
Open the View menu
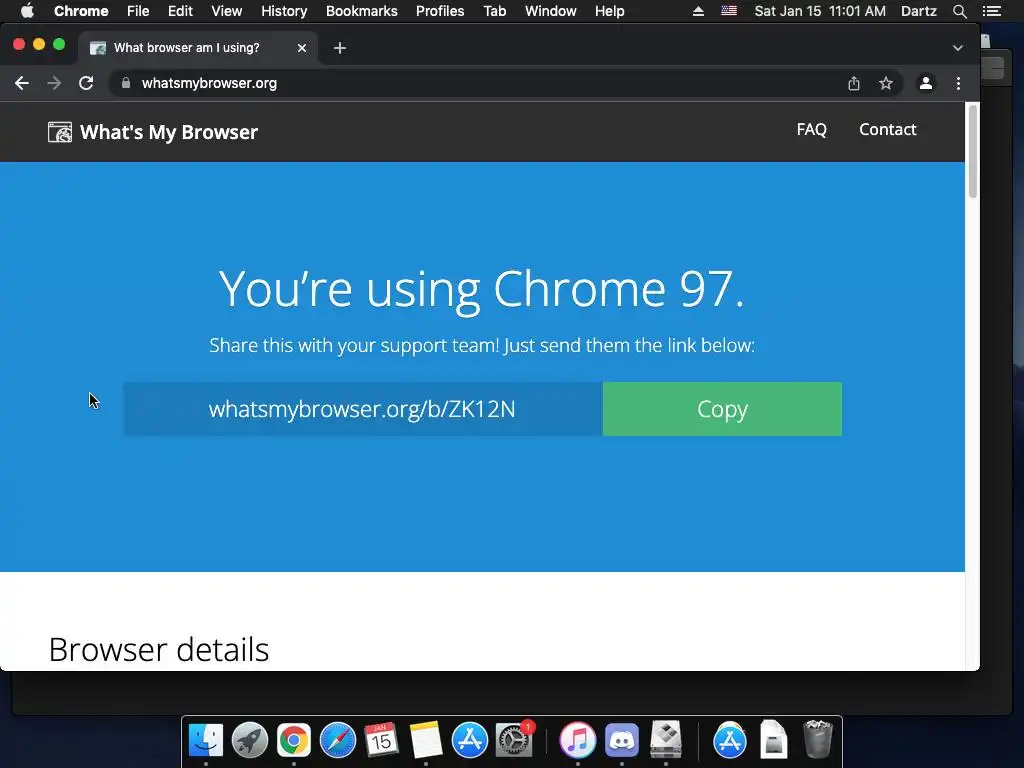coord(227,11)
